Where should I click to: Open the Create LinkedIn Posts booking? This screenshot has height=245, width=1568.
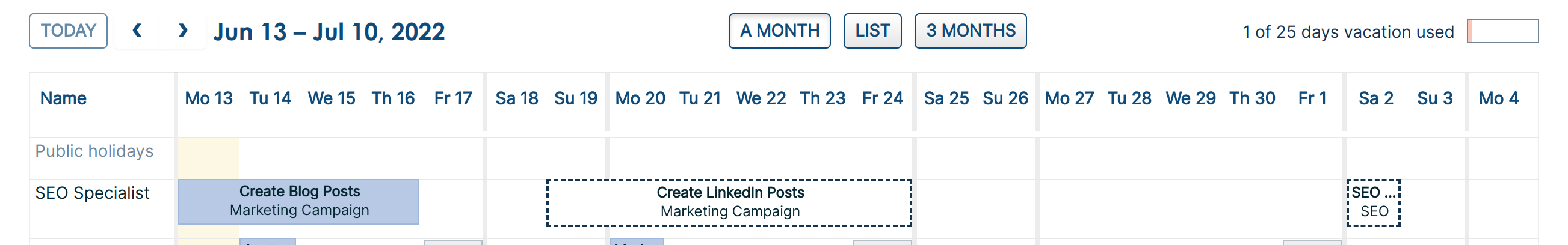pyautogui.click(x=729, y=202)
